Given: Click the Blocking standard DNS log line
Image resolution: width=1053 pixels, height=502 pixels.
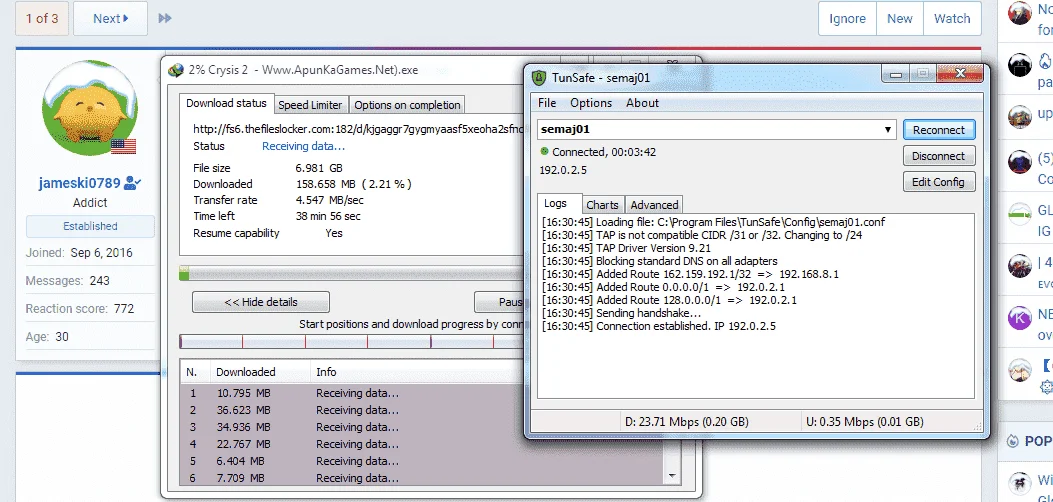Looking at the screenshot, I should (659, 261).
